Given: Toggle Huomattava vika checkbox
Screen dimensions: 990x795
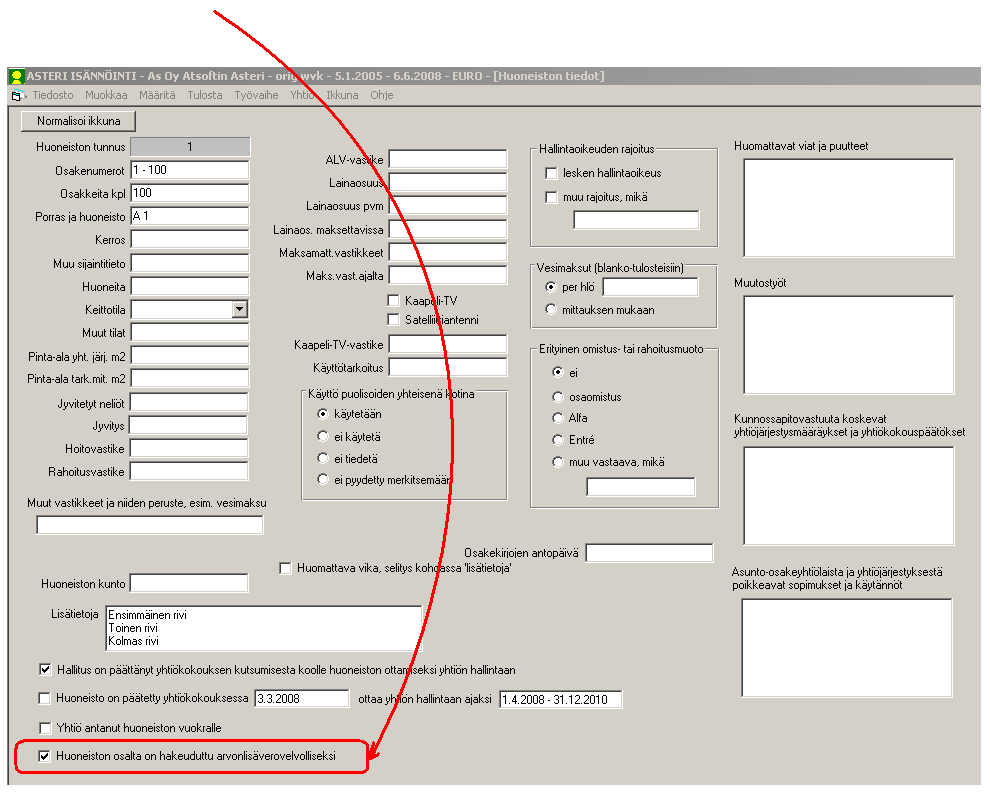Looking at the screenshot, I should coord(285,568).
